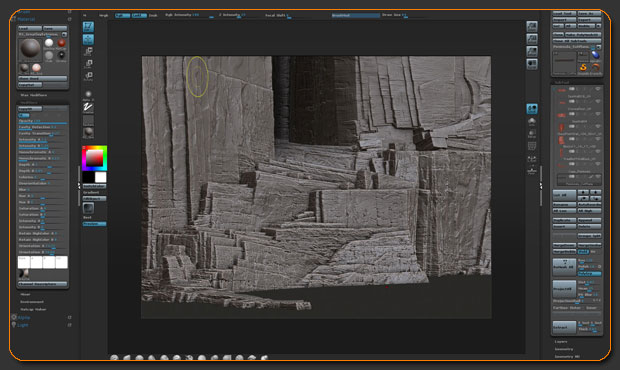Click the ReMesh All button

[564, 267]
